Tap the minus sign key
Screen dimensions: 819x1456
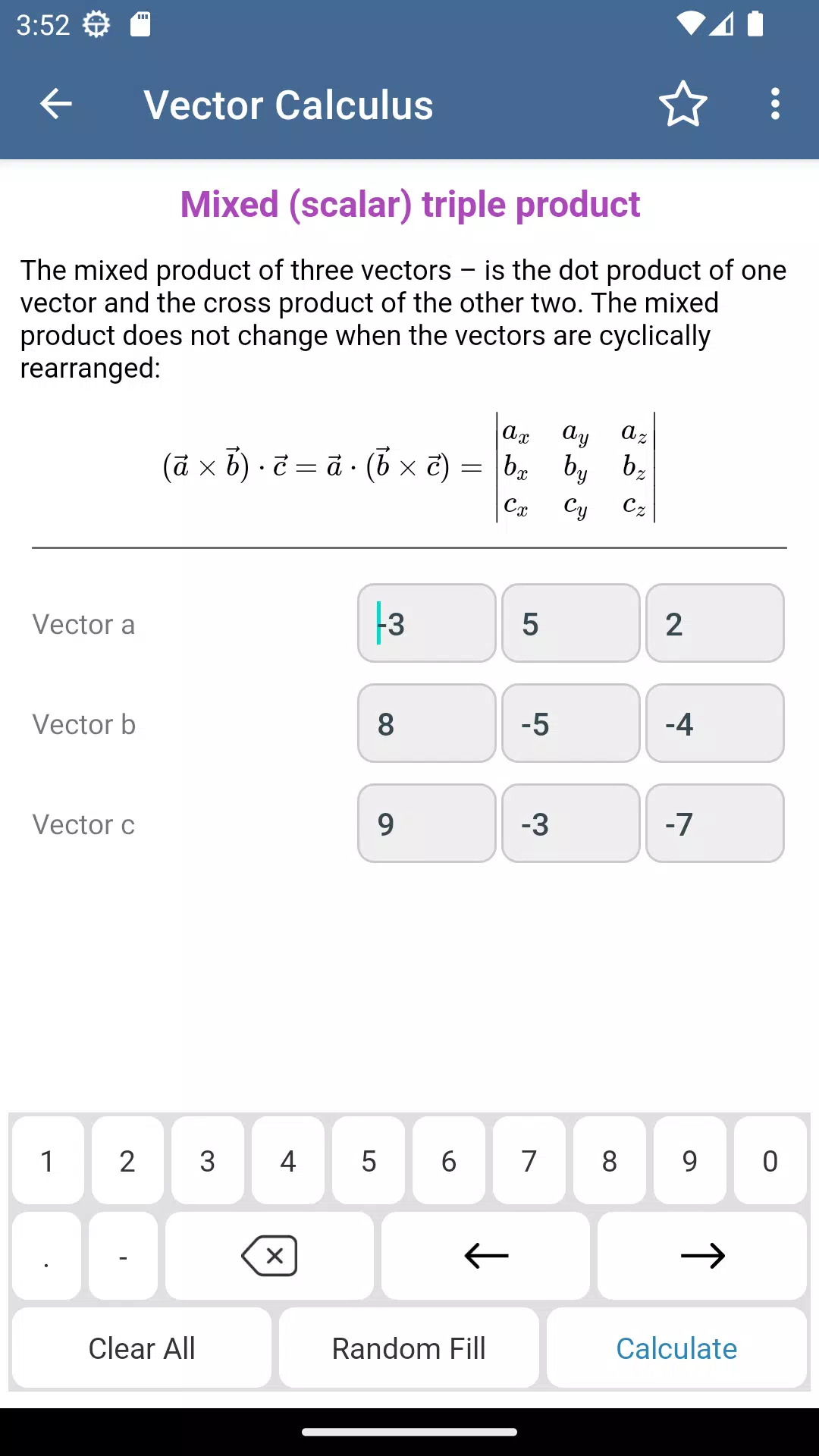click(x=123, y=1256)
